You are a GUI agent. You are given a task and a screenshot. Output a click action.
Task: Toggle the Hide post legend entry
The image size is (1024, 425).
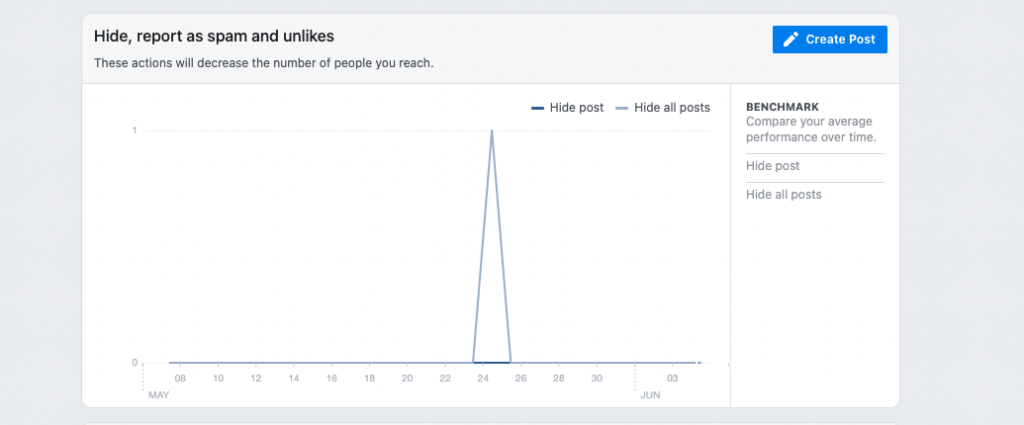tap(568, 108)
